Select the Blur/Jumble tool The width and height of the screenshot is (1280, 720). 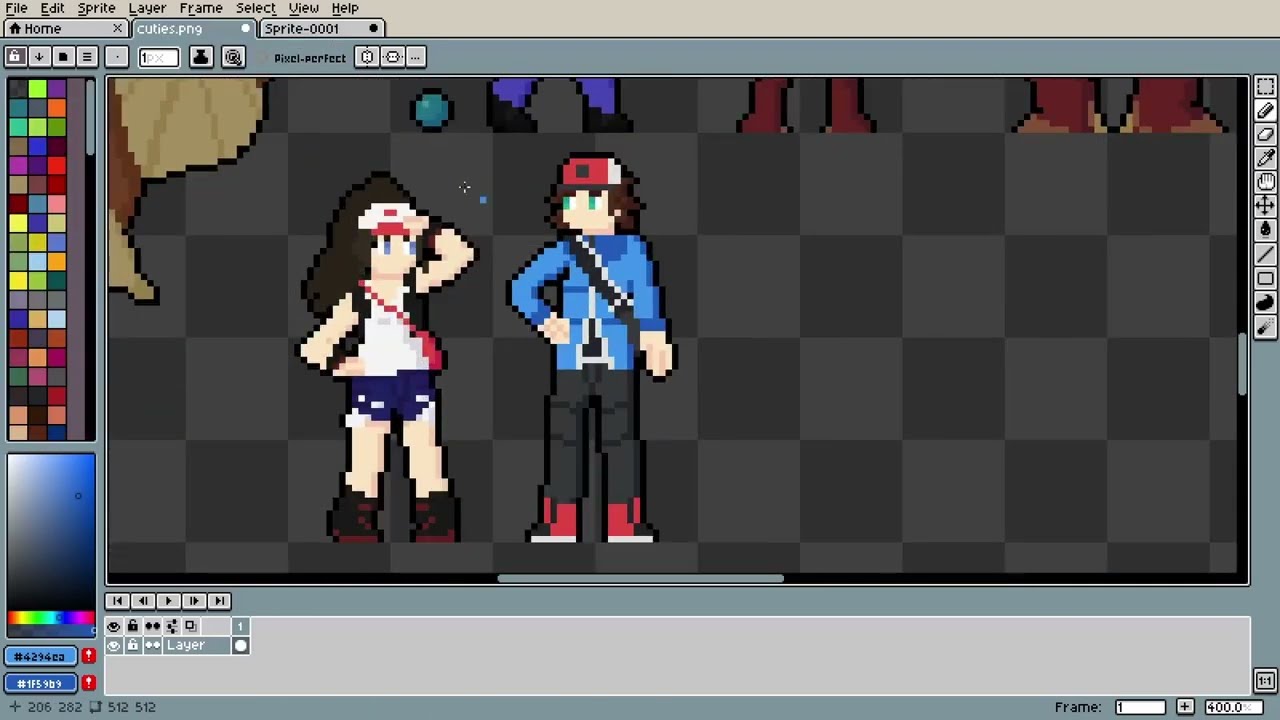coord(1265,326)
